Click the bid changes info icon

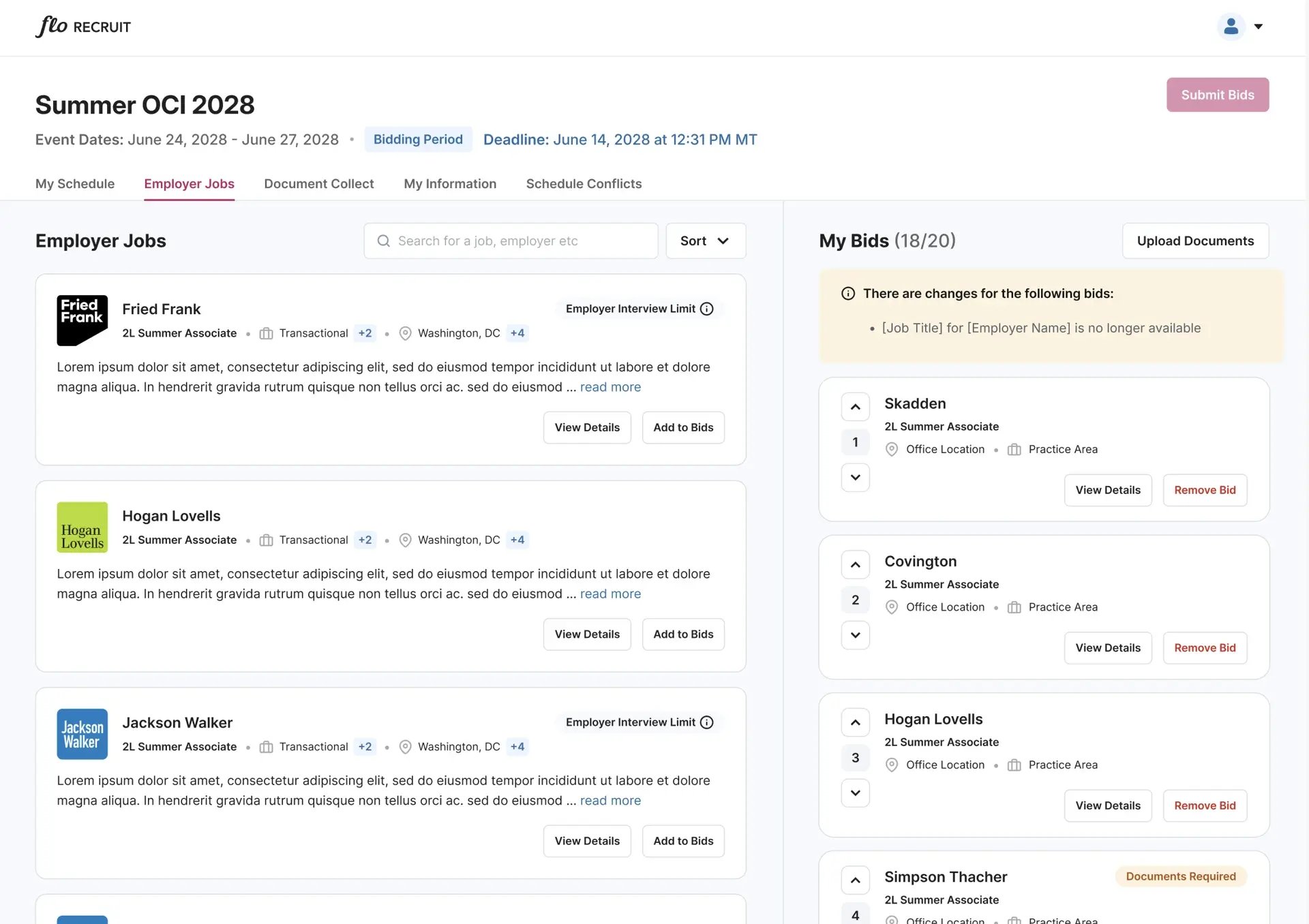tap(848, 294)
